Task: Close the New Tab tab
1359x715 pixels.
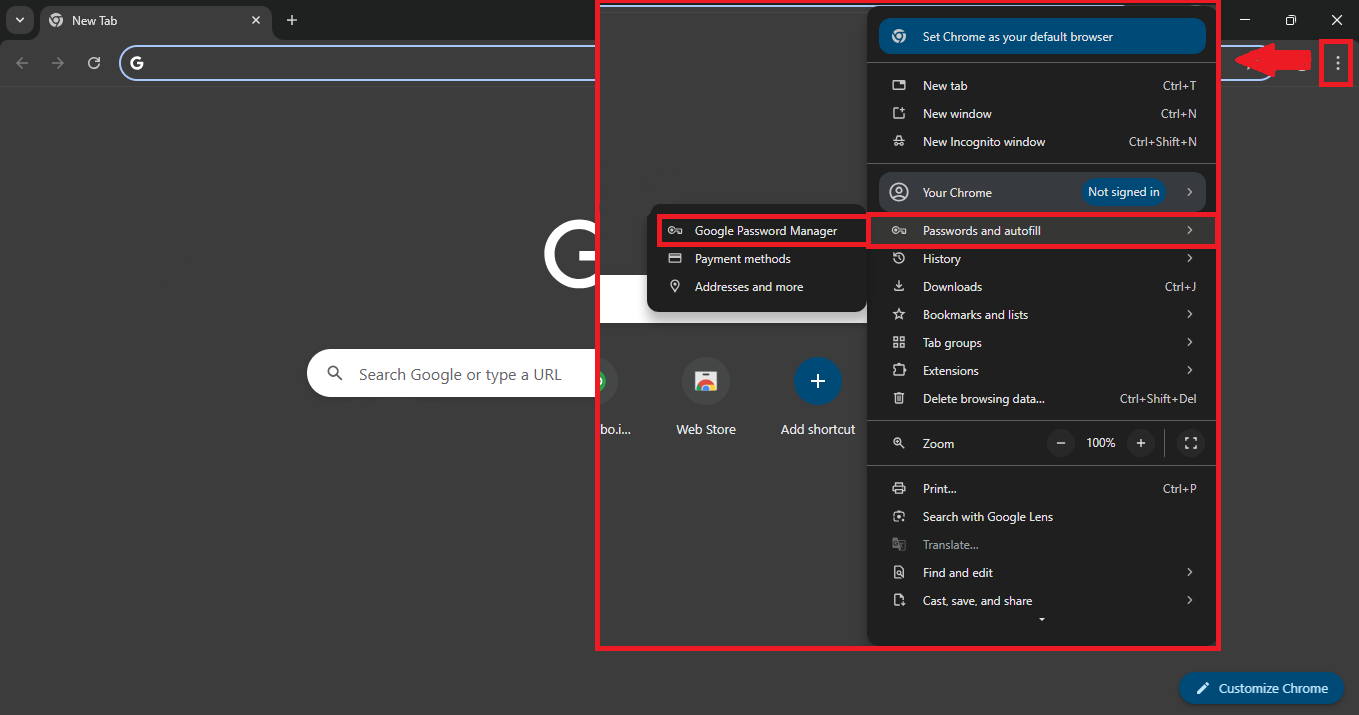Action: tap(256, 20)
